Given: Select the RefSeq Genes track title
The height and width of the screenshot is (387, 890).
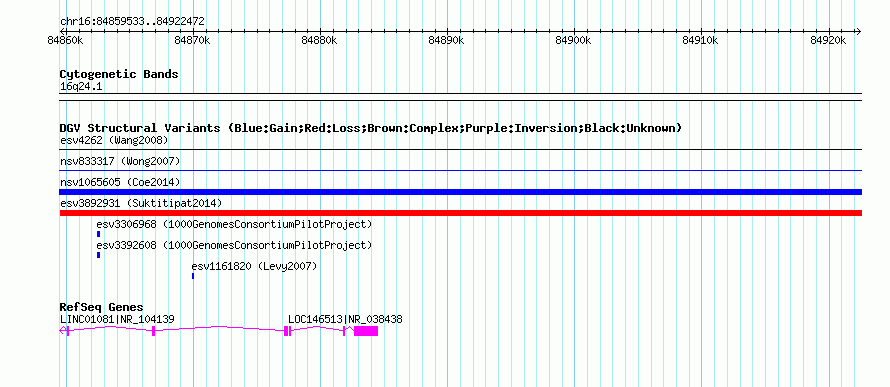Looking at the screenshot, I should 102,308.
